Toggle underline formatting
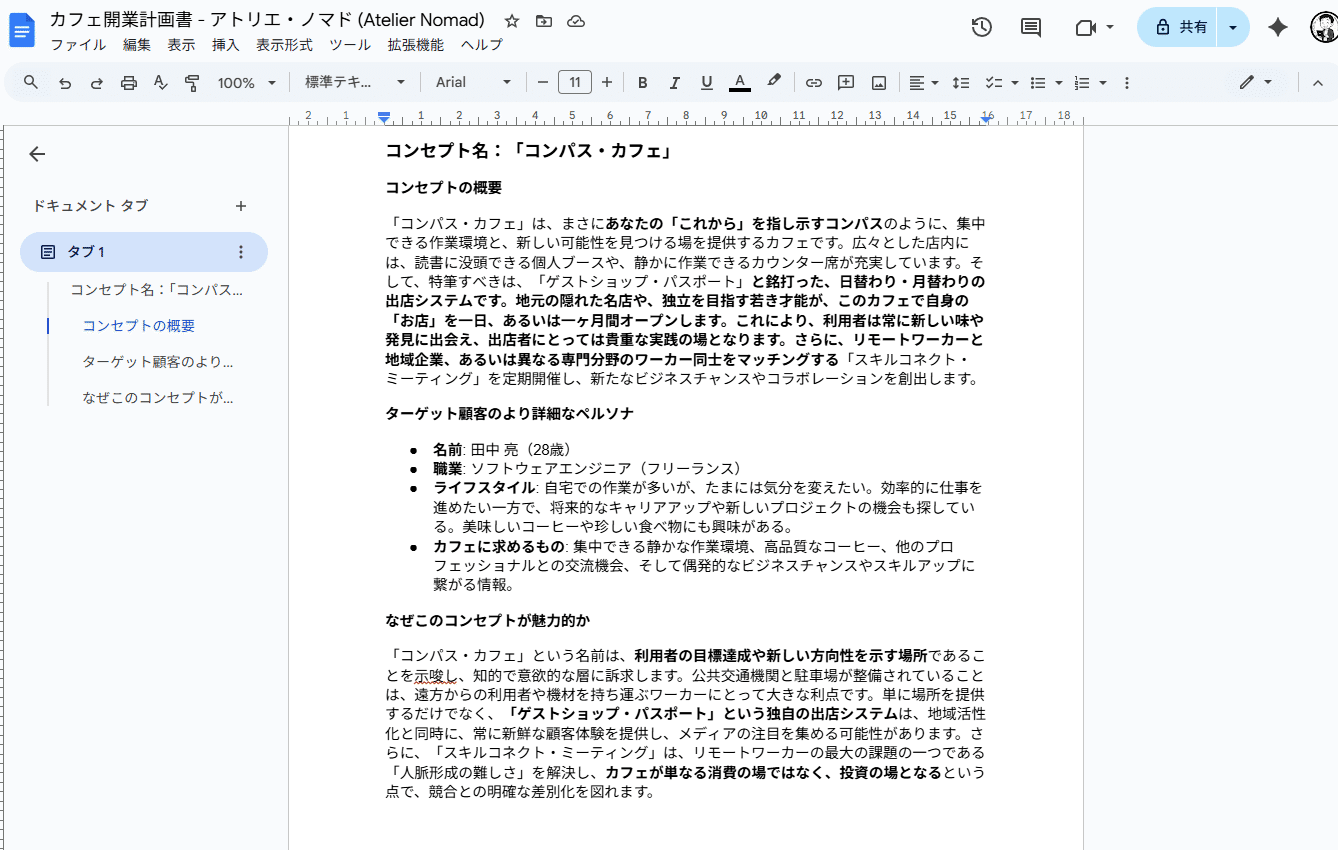1338x850 pixels. (707, 82)
